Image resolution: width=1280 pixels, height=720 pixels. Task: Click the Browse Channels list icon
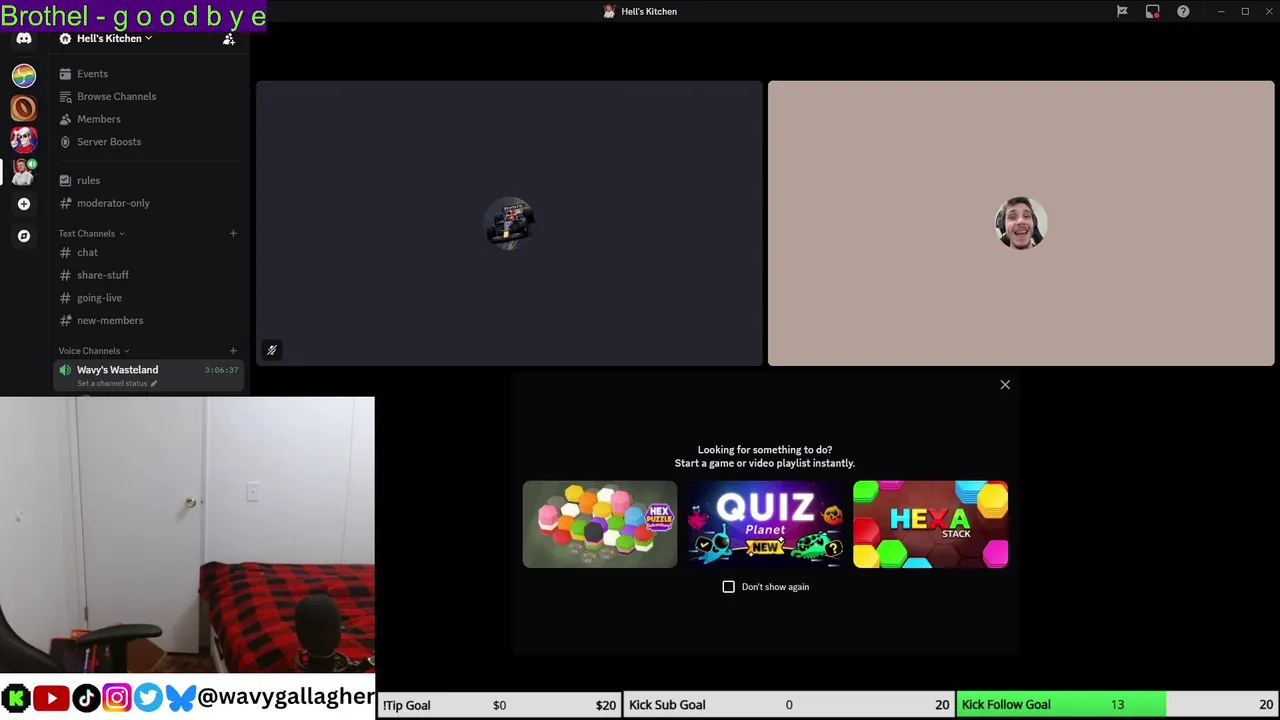click(x=65, y=96)
